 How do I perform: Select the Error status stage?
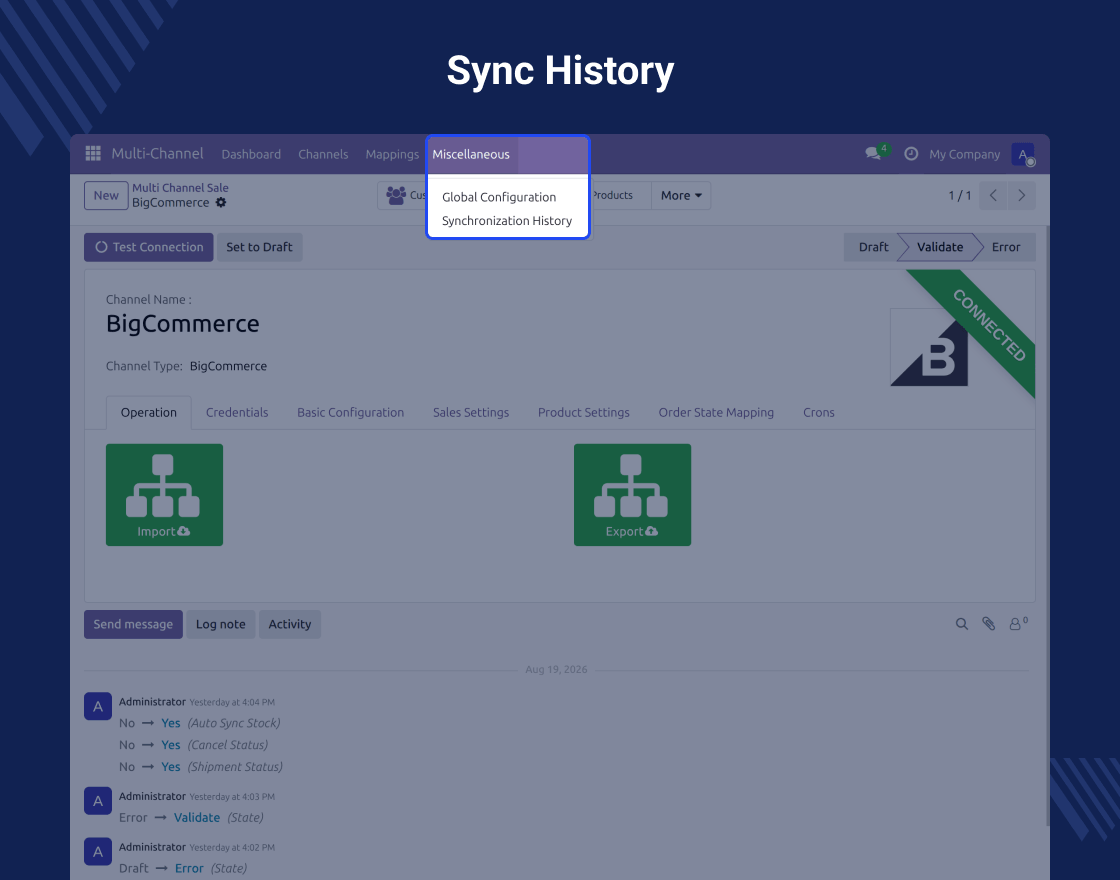tap(1006, 247)
